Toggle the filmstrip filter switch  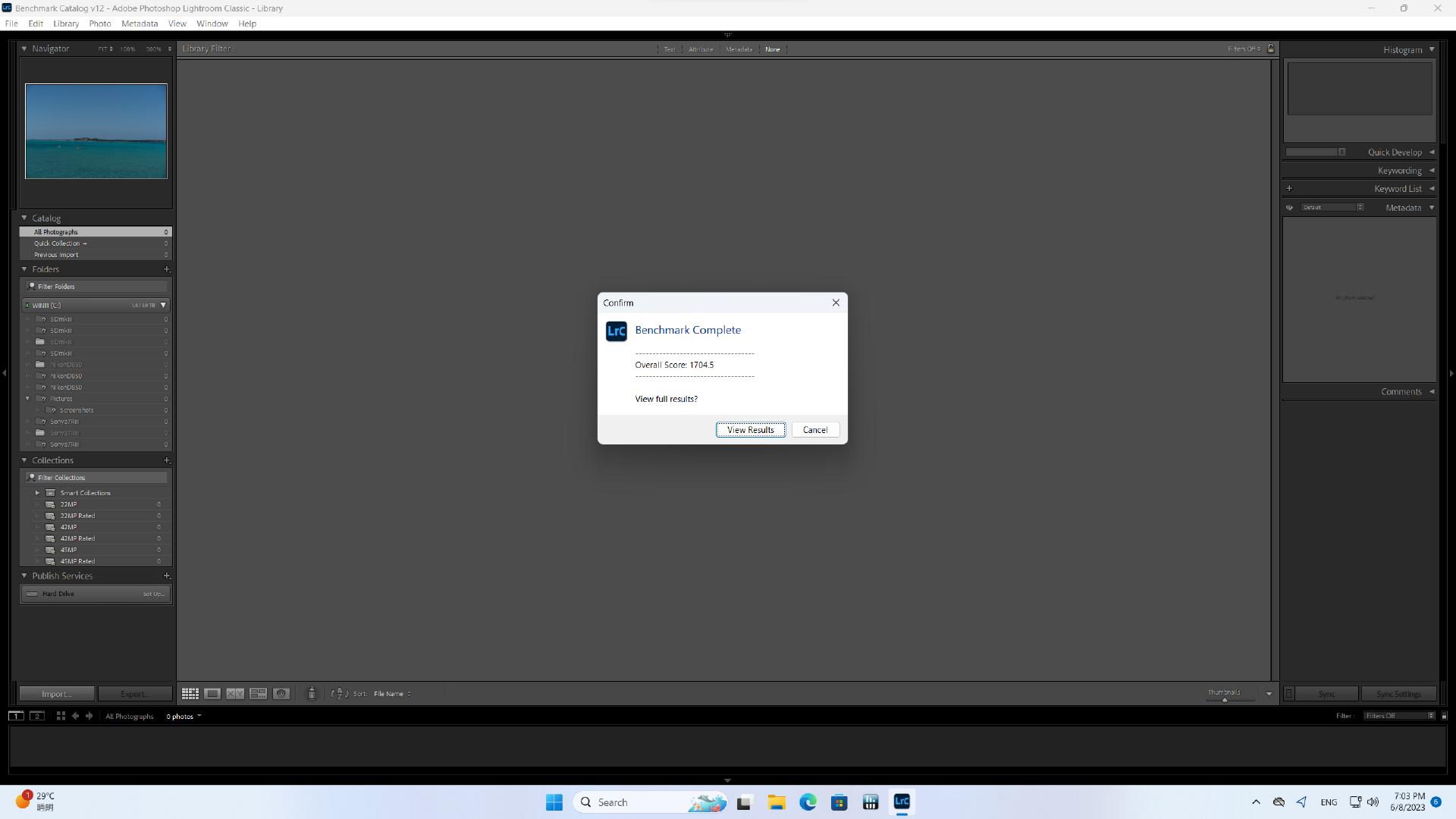pos(1444,716)
